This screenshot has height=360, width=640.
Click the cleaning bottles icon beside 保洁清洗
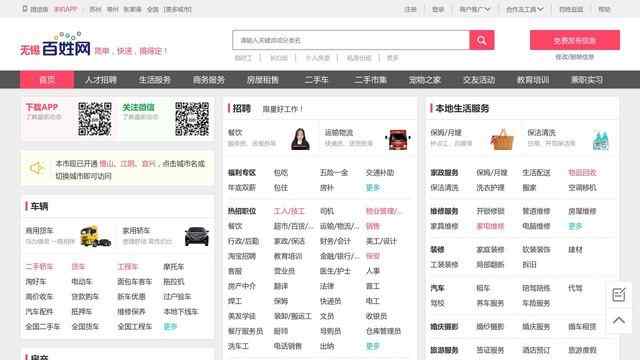coord(600,140)
